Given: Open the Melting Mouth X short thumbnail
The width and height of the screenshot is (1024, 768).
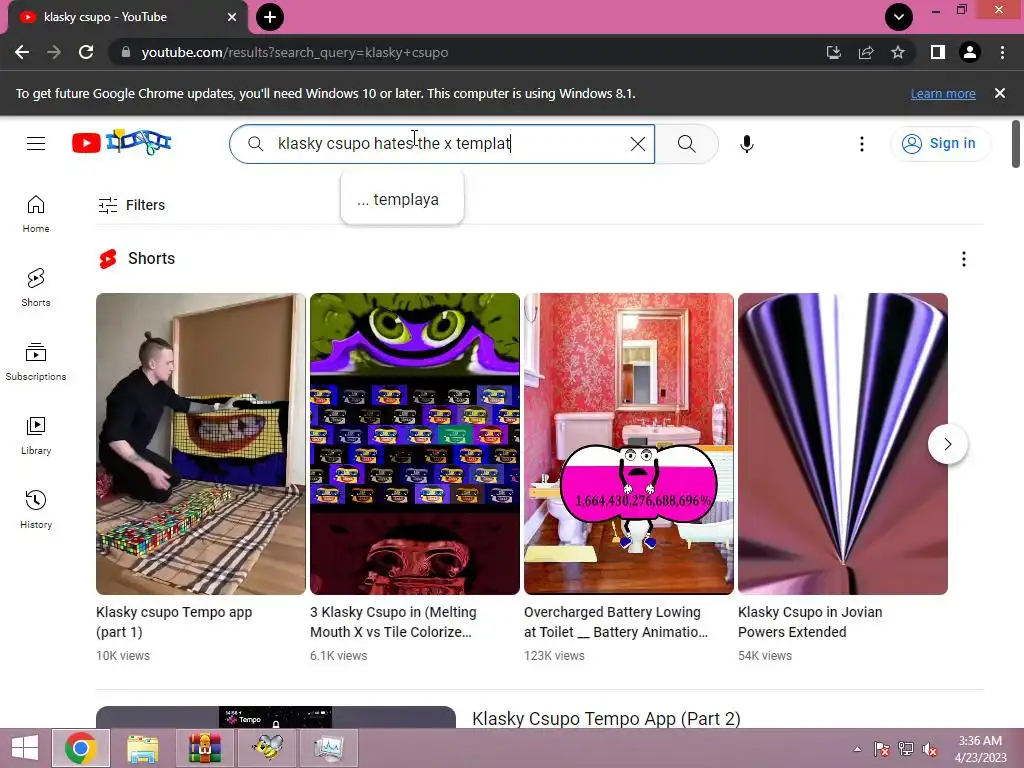Looking at the screenshot, I should (415, 444).
